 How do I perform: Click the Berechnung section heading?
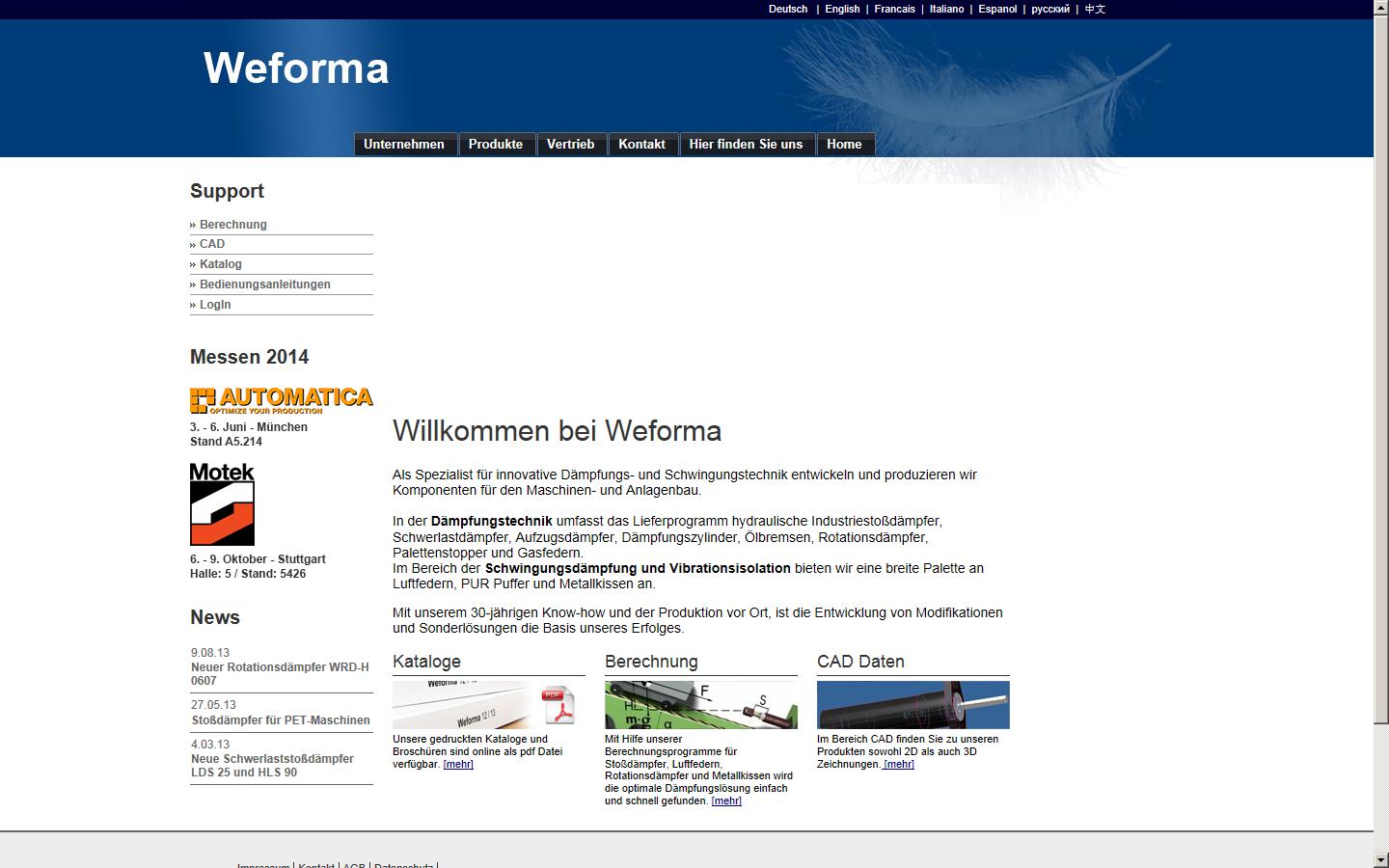tap(651, 662)
